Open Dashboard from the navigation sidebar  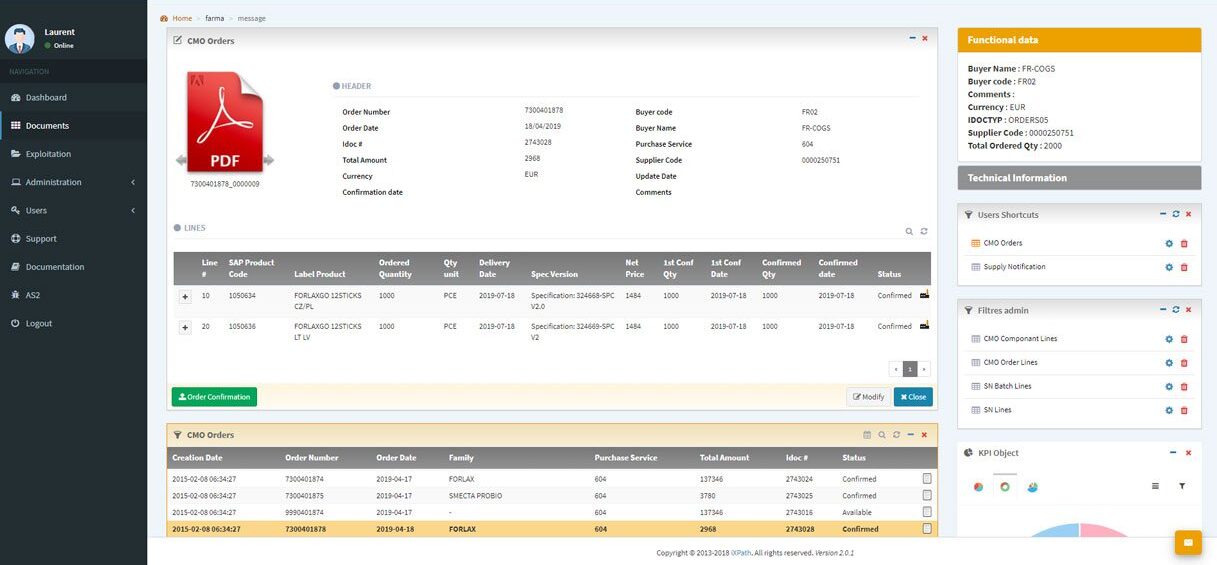[x=46, y=98]
